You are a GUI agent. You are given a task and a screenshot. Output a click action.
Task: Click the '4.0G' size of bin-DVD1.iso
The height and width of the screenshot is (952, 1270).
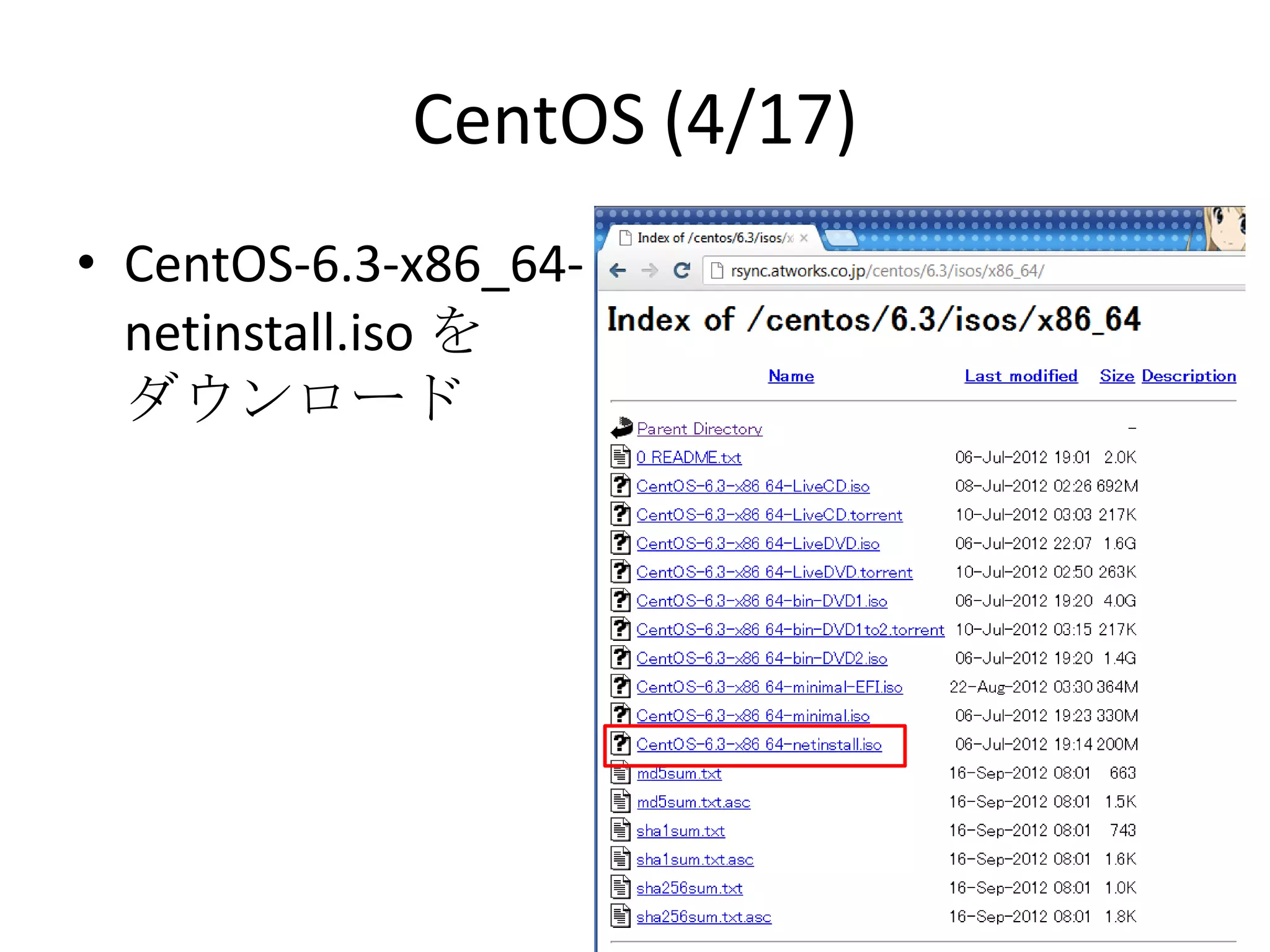pyautogui.click(x=1120, y=601)
